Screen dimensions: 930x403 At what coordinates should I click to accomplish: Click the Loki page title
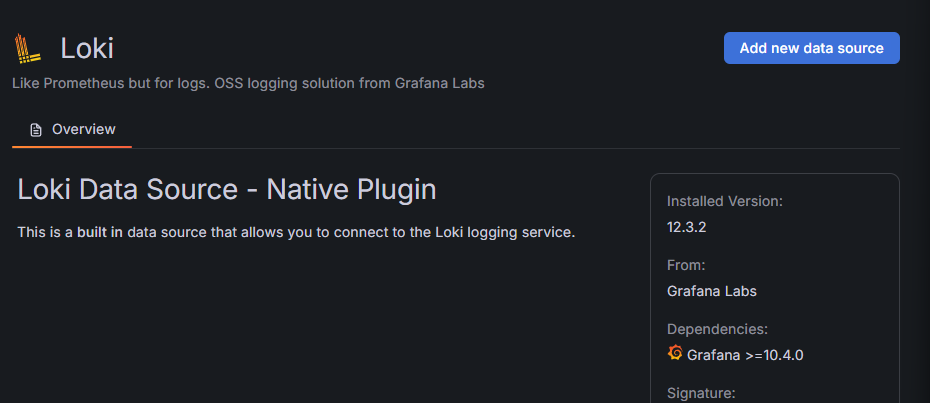click(x=87, y=48)
